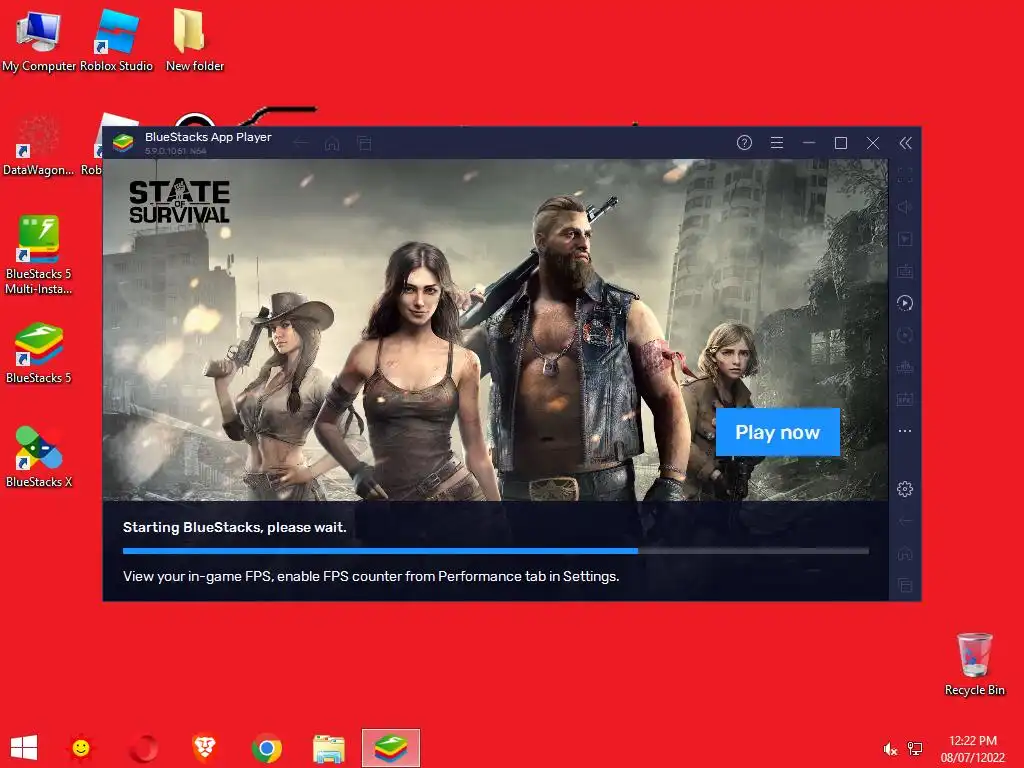
Task: Click the title bar recent apps icon
Action: click(x=364, y=143)
